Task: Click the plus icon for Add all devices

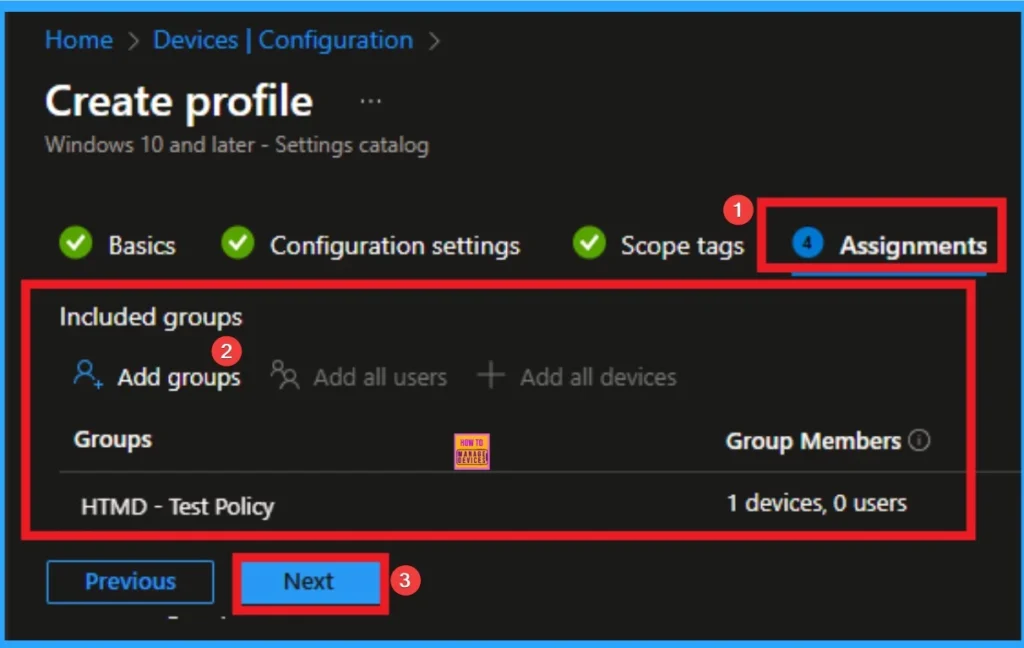Action: pos(491,375)
